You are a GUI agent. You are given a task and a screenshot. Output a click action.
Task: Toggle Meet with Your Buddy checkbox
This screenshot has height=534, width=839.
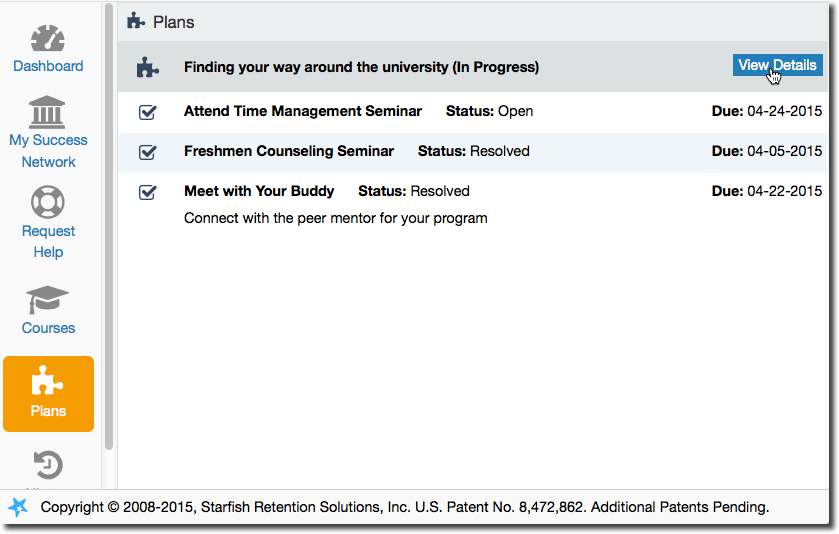tap(147, 192)
